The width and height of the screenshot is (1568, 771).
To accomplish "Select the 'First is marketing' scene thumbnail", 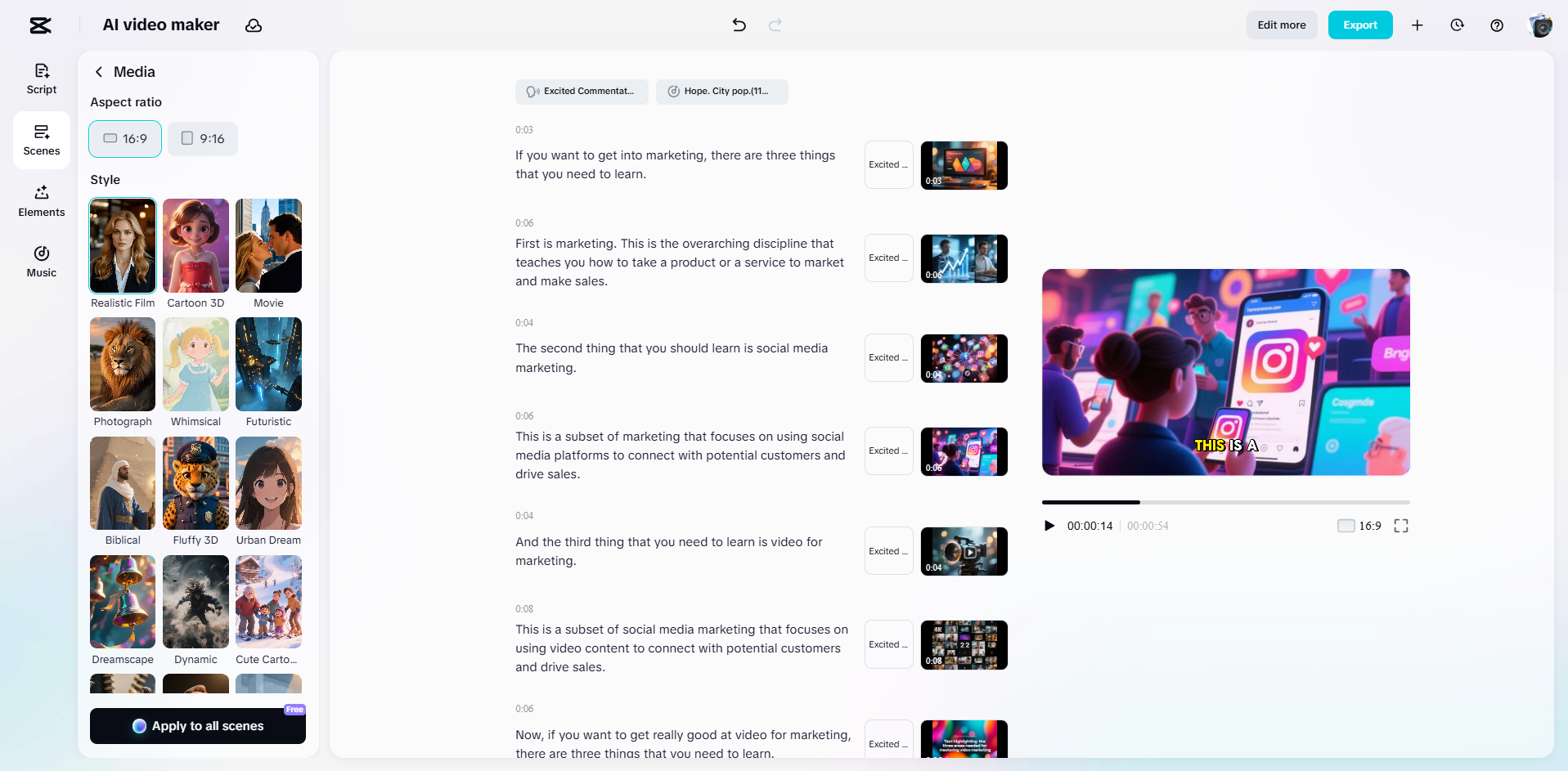I will tap(964, 258).
